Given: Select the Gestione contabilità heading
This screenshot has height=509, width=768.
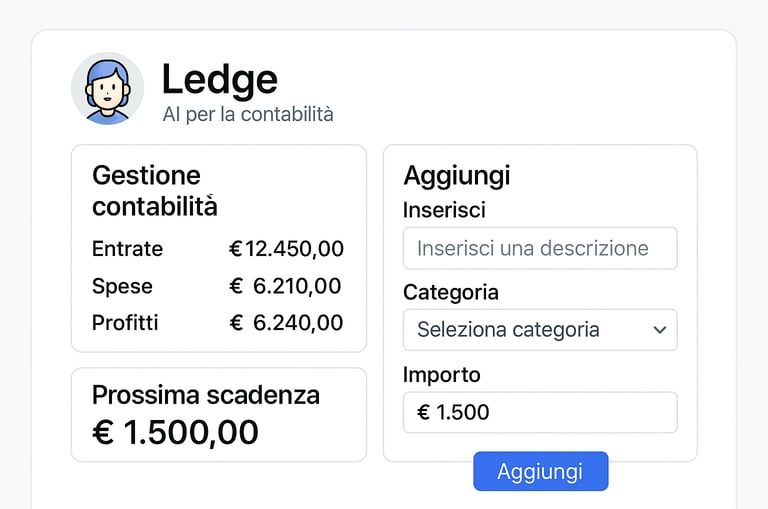Looking at the screenshot, I should [154, 190].
